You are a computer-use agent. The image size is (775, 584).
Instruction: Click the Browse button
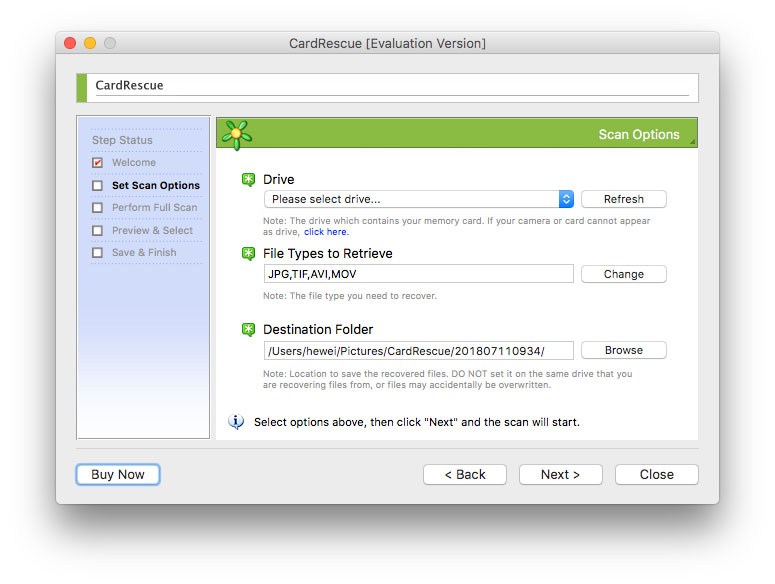624,350
